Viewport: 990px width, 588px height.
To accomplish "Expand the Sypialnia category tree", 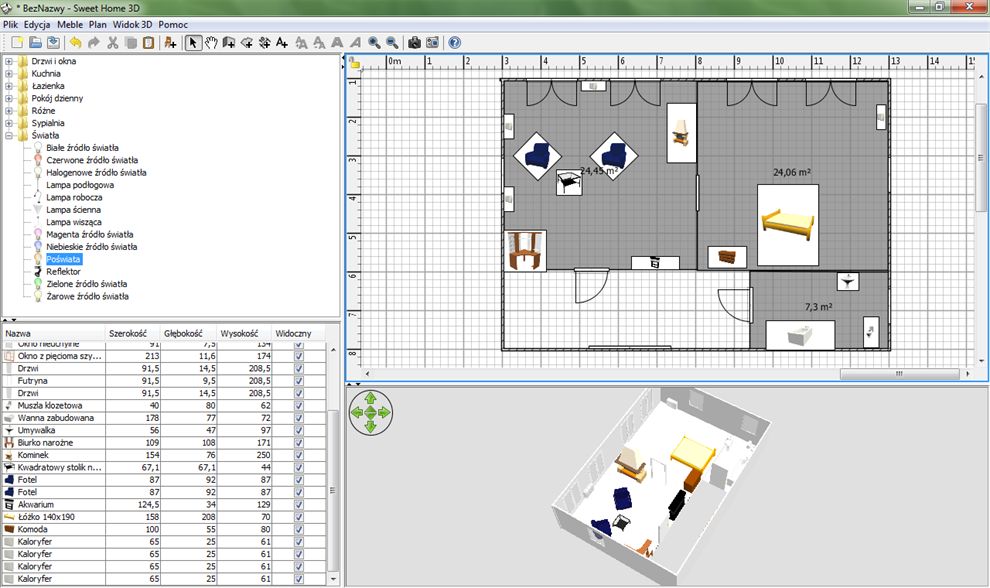I will pos(11,122).
